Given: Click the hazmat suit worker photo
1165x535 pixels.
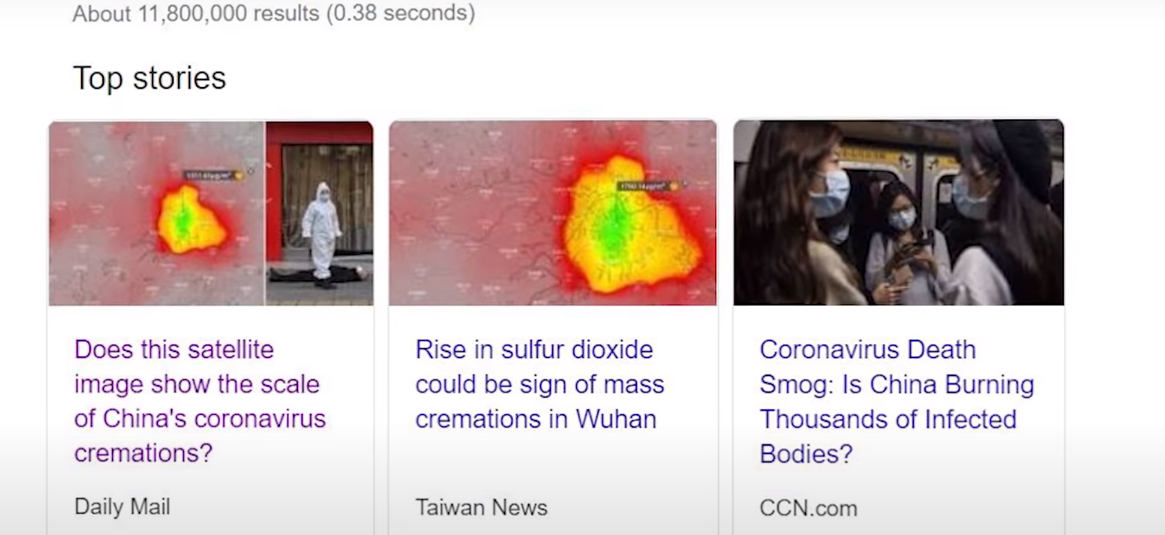Looking at the screenshot, I should pyautogui.click(x=319, y=213).
